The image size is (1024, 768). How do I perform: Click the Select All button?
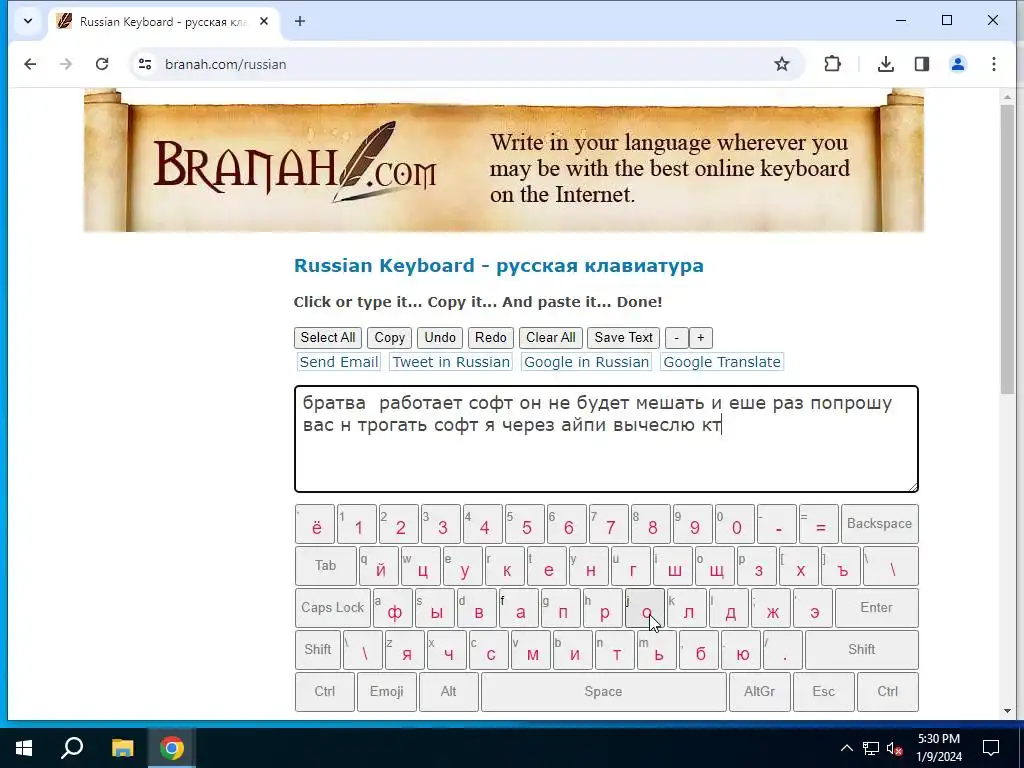328,338
